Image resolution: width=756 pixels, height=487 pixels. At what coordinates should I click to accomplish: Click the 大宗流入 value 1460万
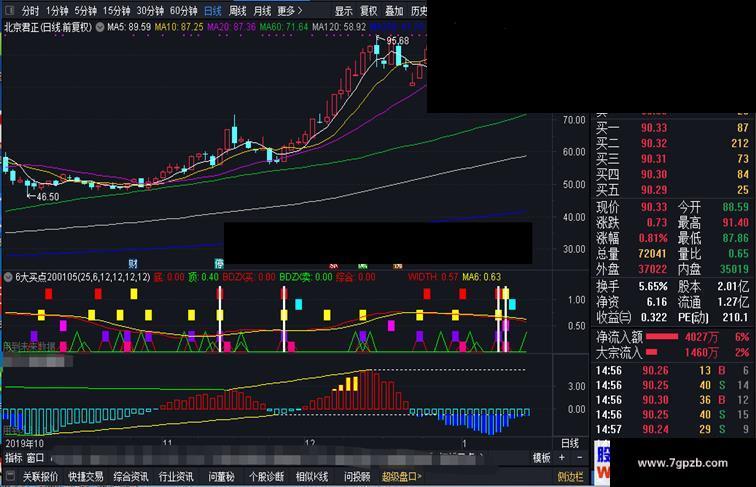(702, 352)
